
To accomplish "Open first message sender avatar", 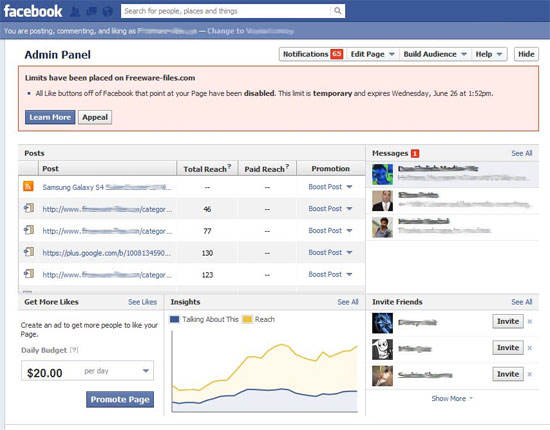I will click(x=382, y=174).
